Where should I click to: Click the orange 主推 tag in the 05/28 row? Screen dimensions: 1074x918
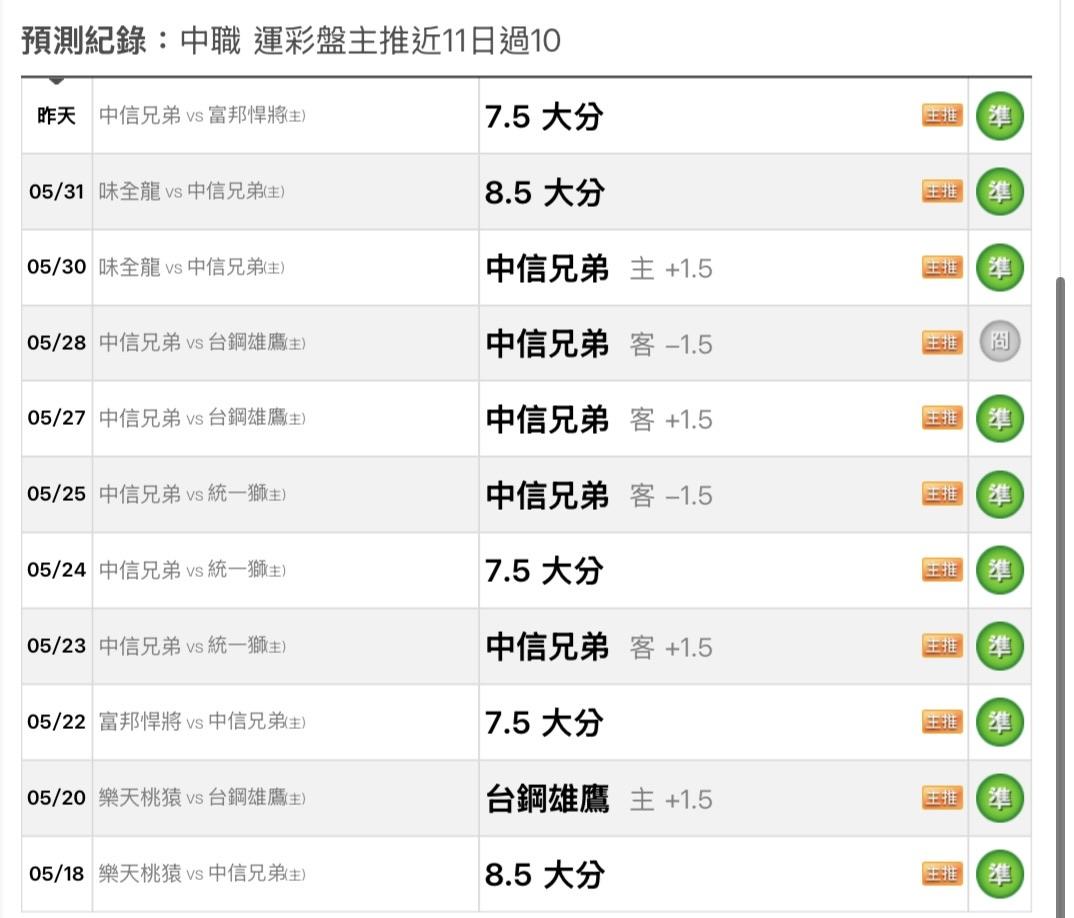tap(942, 342)
